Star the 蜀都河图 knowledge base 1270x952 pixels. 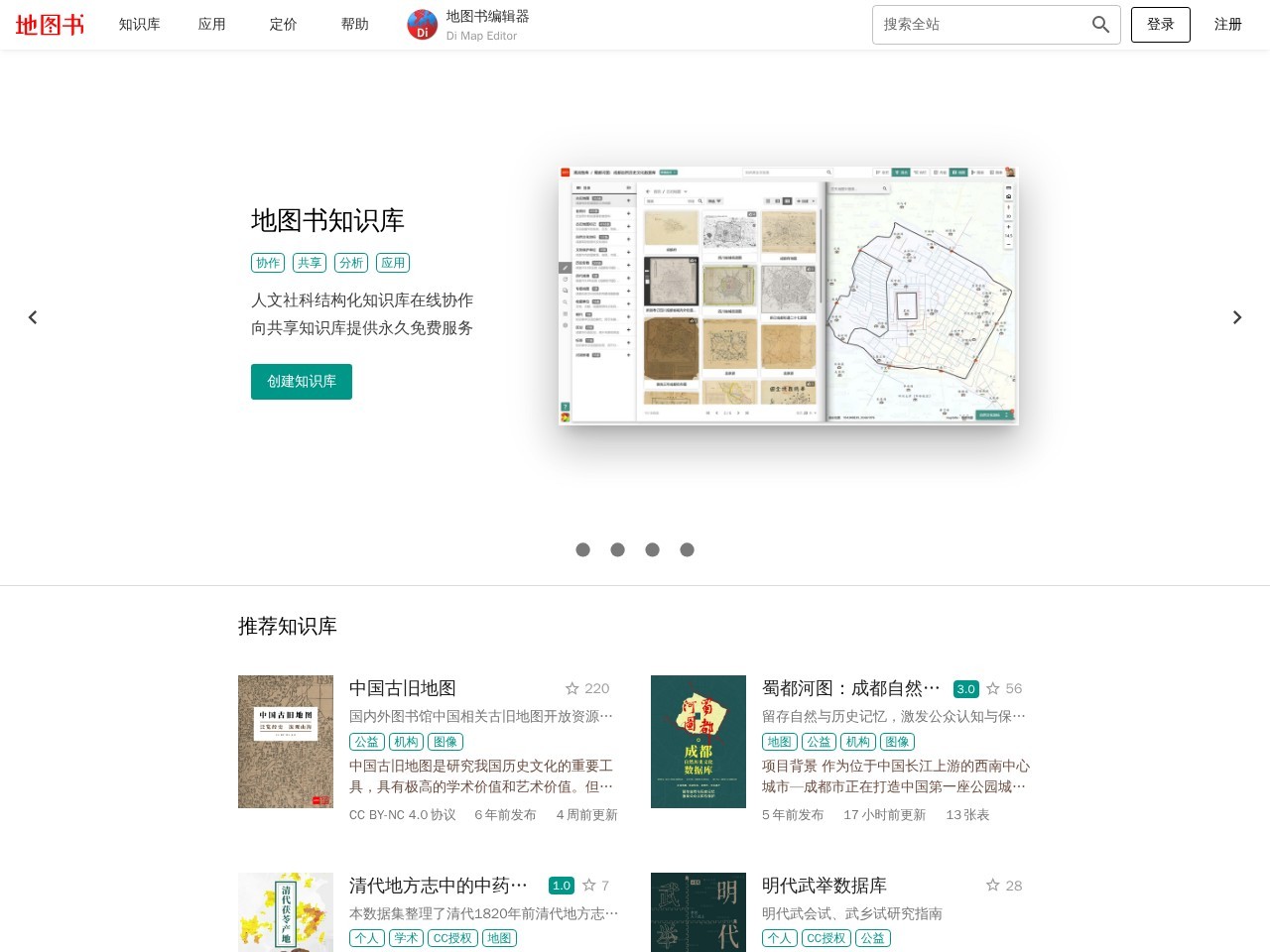pos(993,688)
